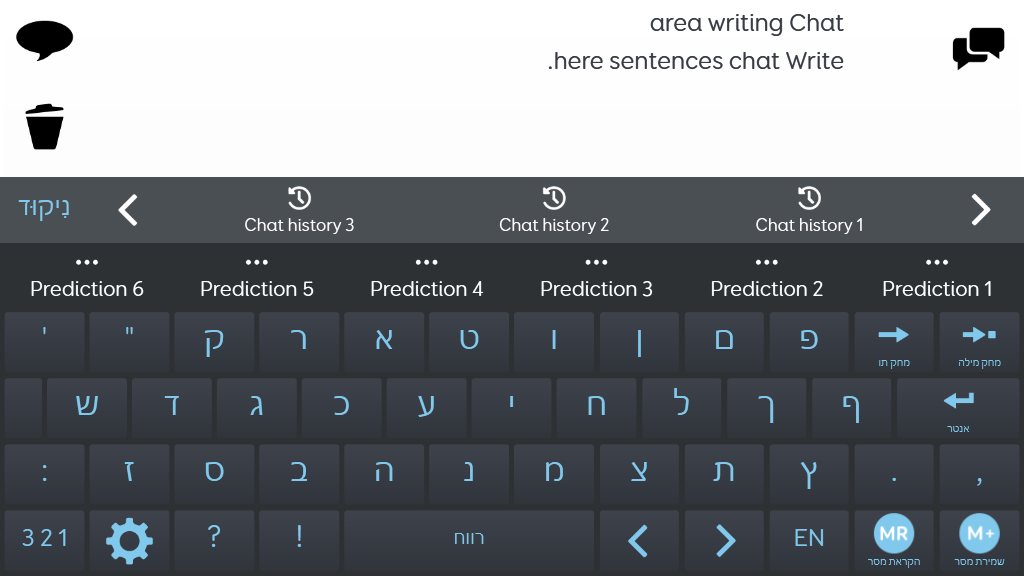Show previous chat history with left chevron
This screenshot has height=576, width=1024.
pos(128,210)
